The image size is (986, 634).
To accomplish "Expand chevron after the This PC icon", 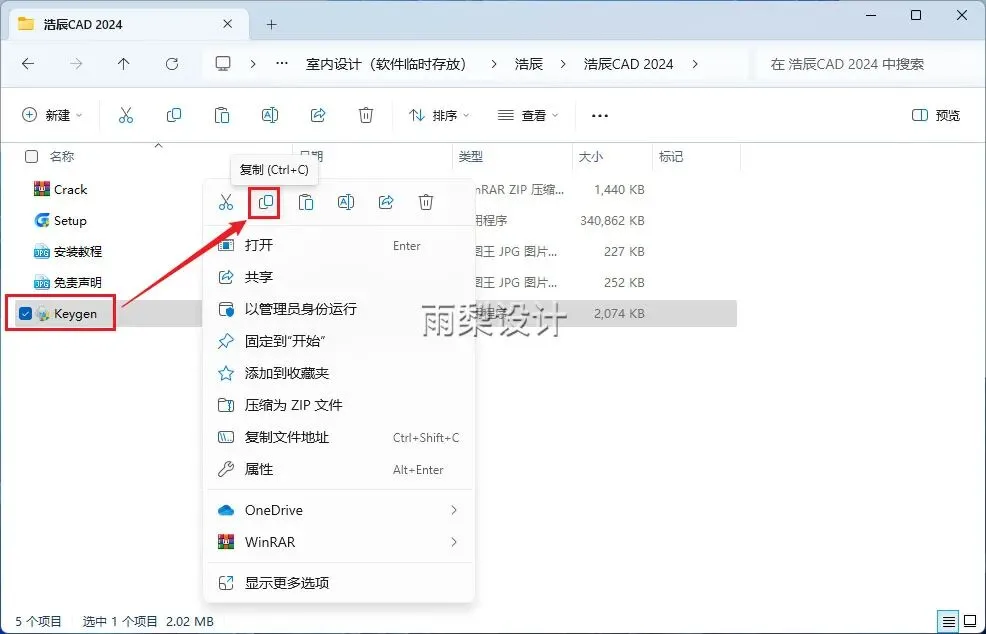I will pos(253,64).
